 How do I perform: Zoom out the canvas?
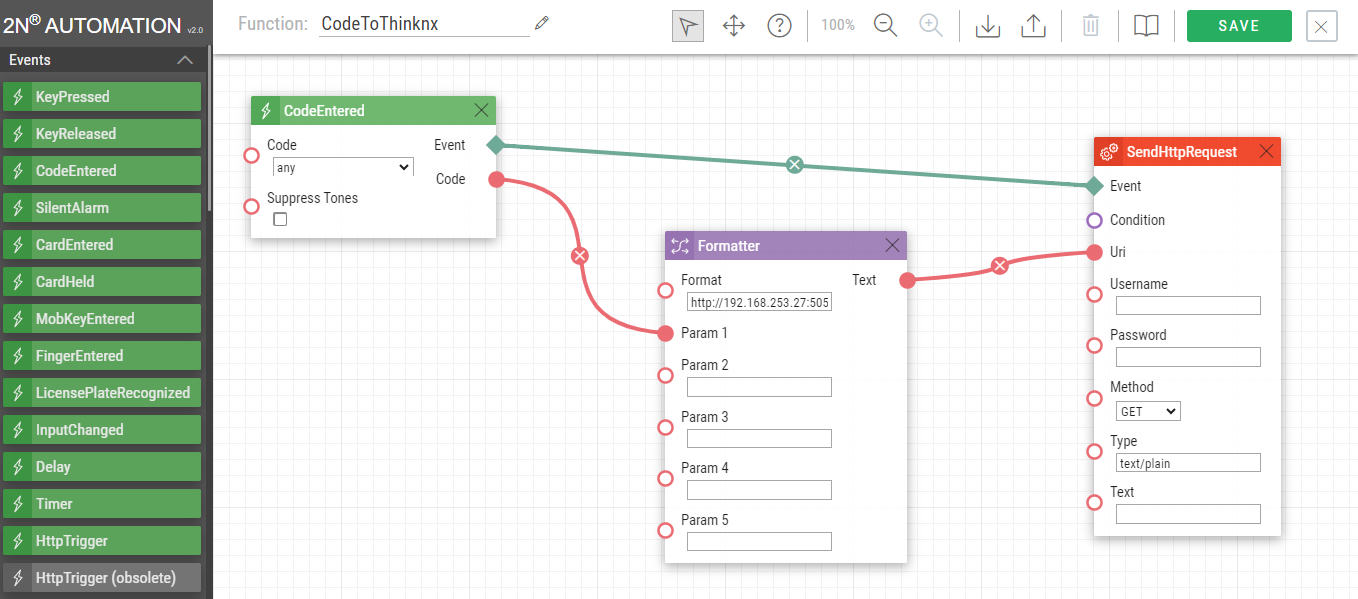click(885, 26)
